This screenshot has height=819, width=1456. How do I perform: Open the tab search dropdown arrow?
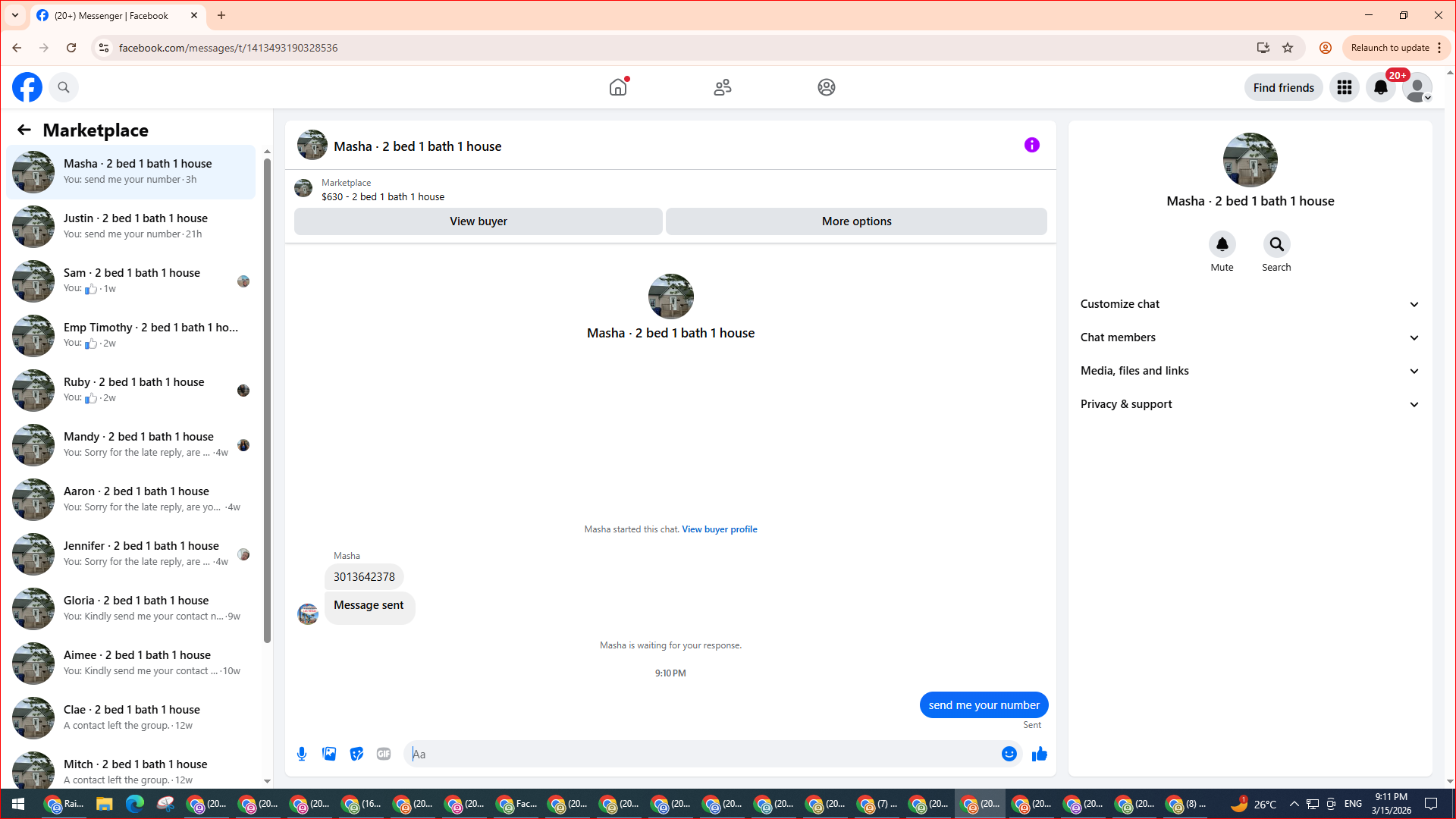(15, 15)
